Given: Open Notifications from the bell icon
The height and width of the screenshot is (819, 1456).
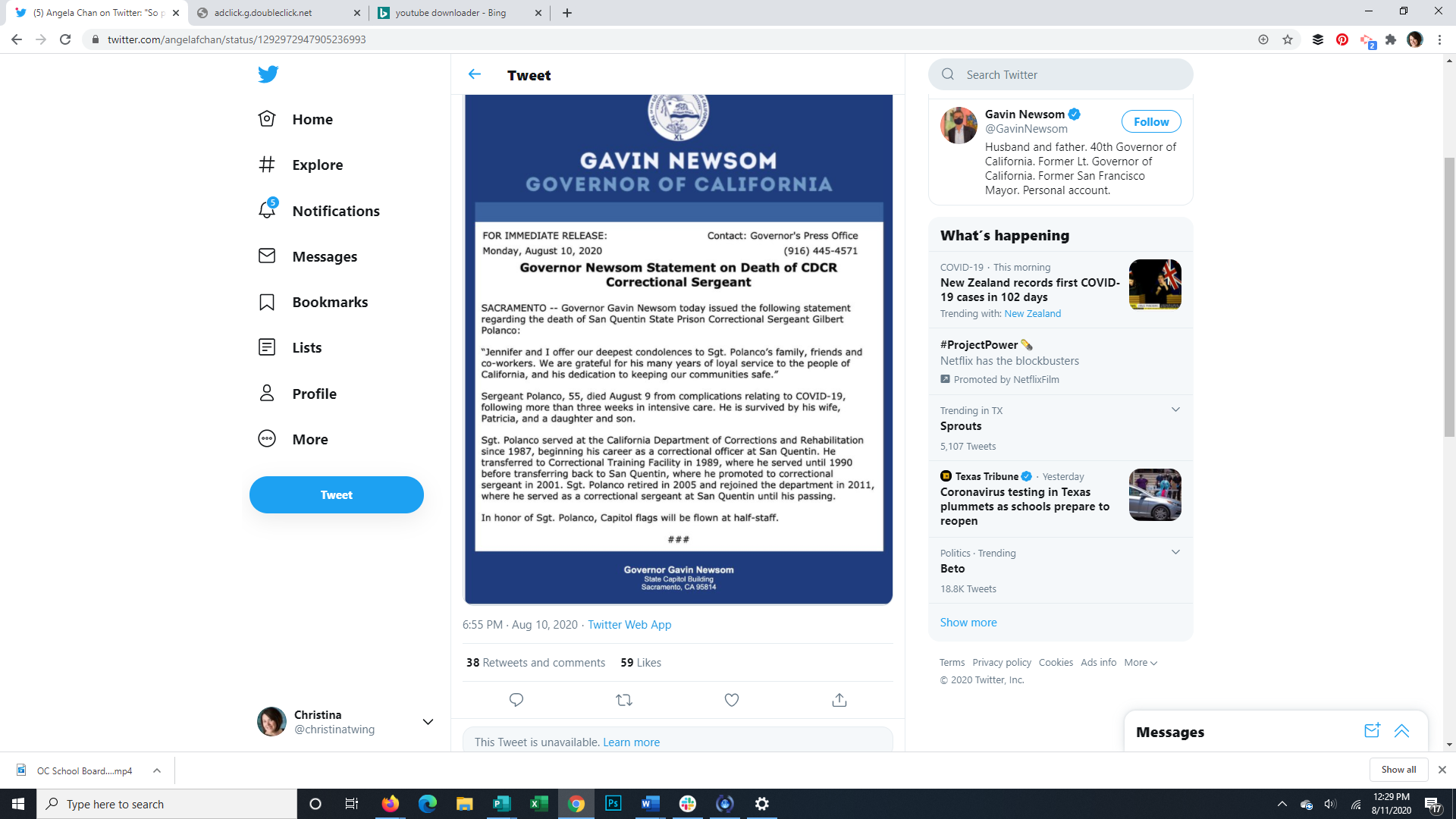Looking at the screenshot, I should coord(267,210).
